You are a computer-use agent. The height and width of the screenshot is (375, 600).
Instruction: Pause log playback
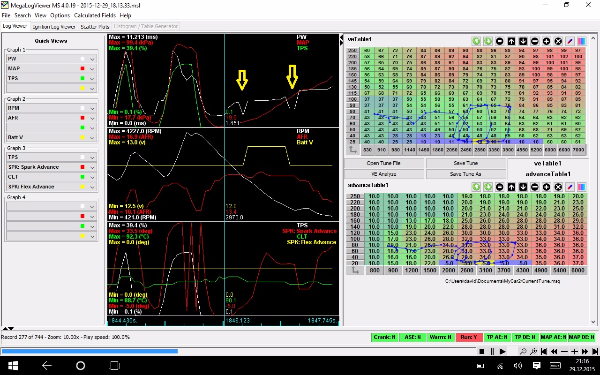[492, 351]
